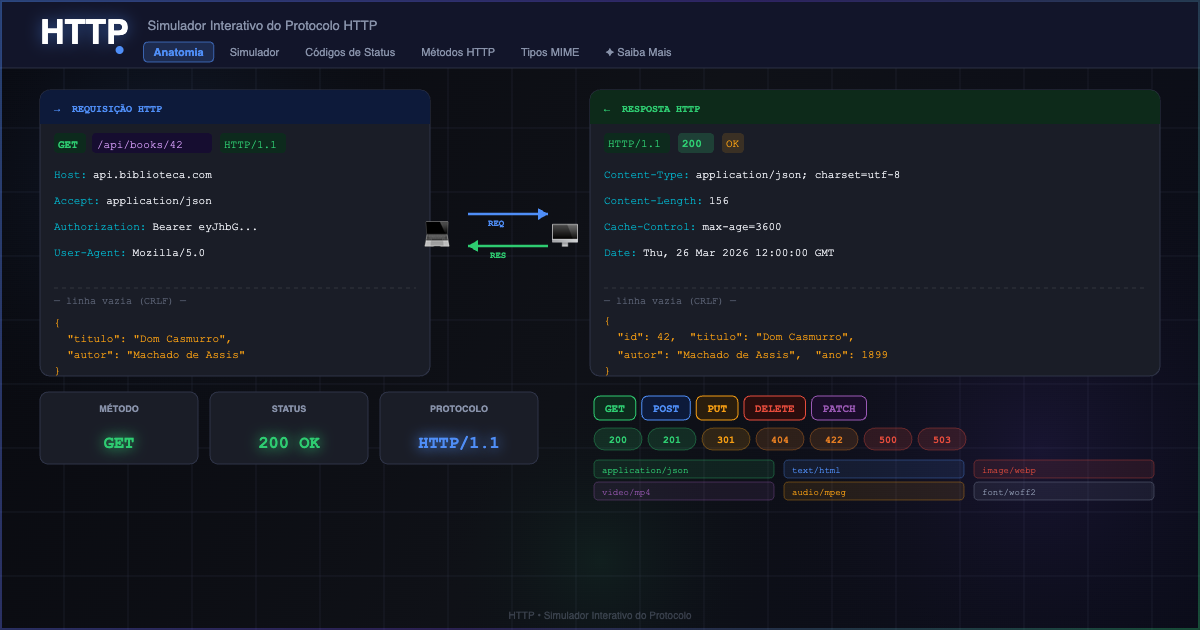Open the Simulador tab
1200x630 pixels.
pyautogui.click(x=254, y=52)
